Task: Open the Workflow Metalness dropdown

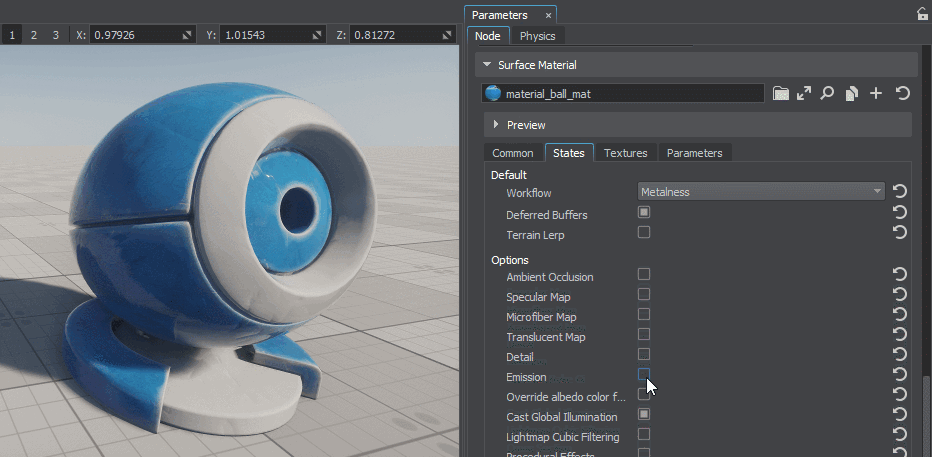Action: [762, 191]
